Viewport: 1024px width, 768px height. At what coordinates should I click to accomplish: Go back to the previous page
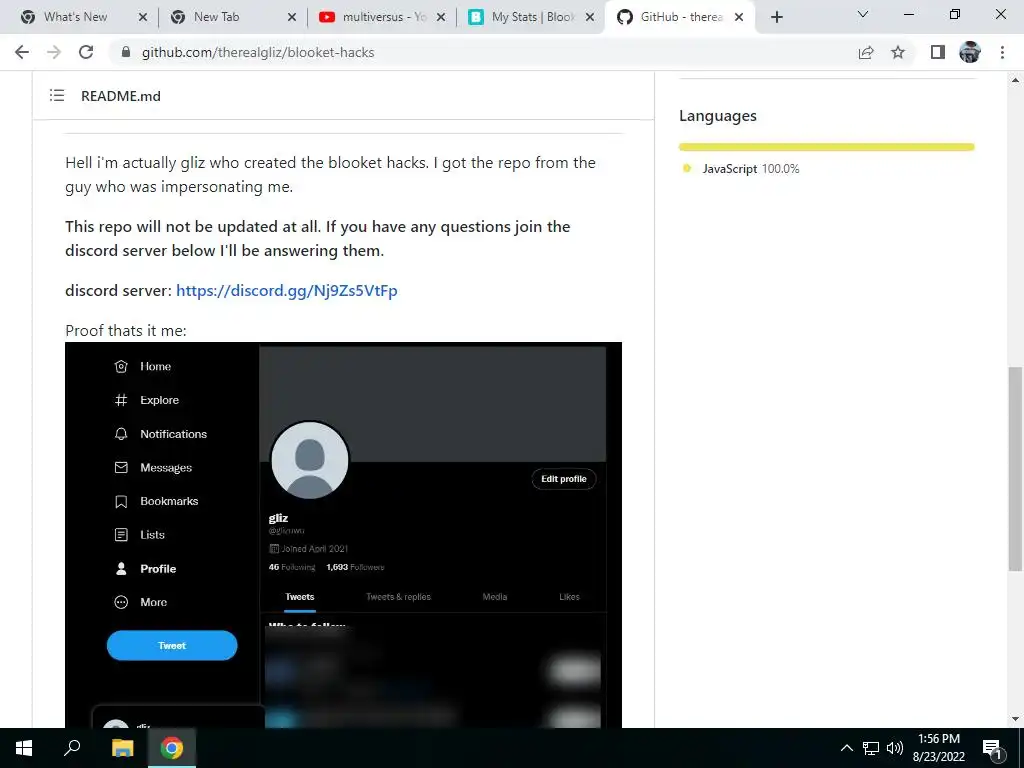(x=22, y=52)
